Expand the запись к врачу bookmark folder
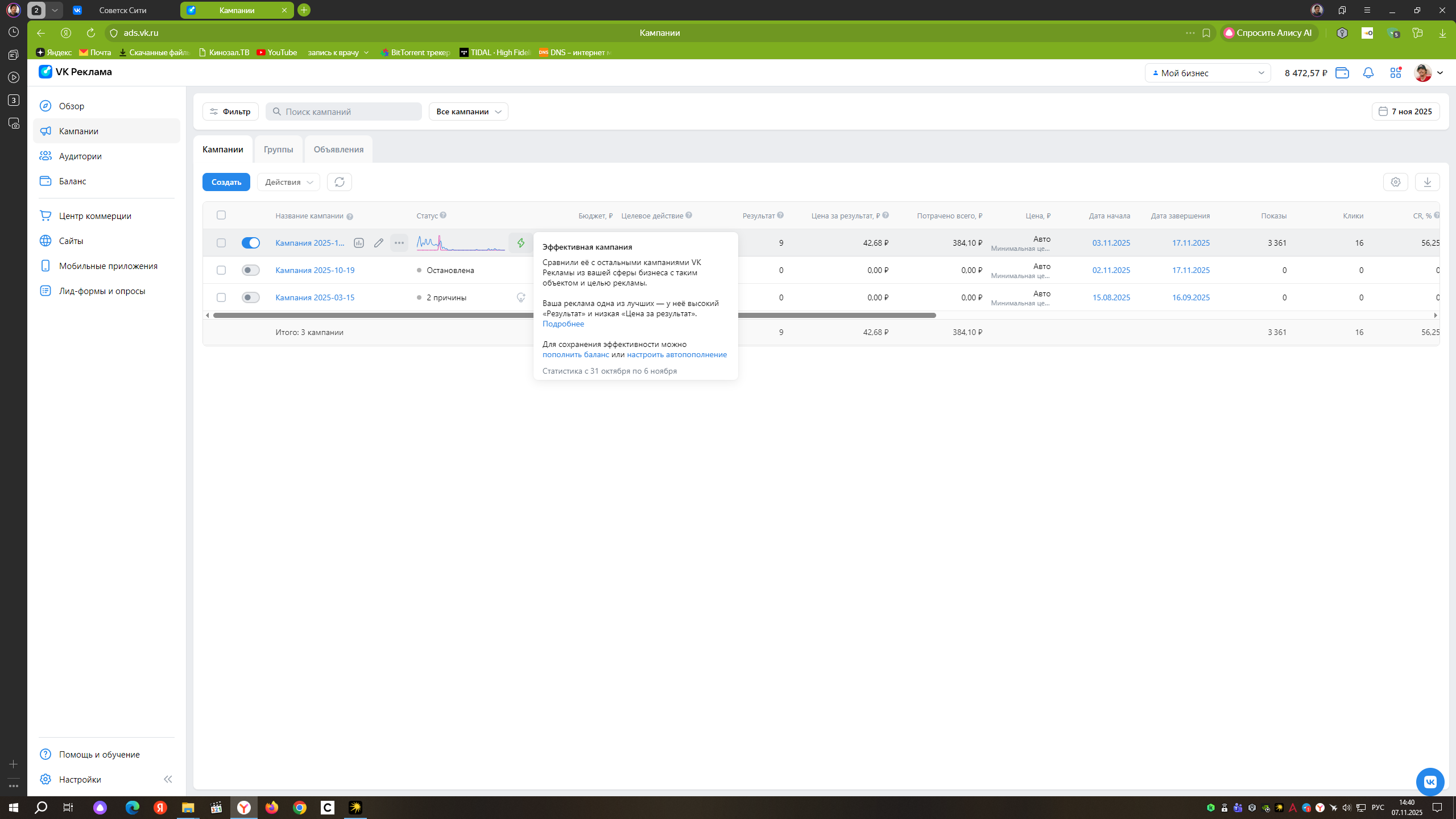Screen dimensions: 1456x819 tap(338, 52)
